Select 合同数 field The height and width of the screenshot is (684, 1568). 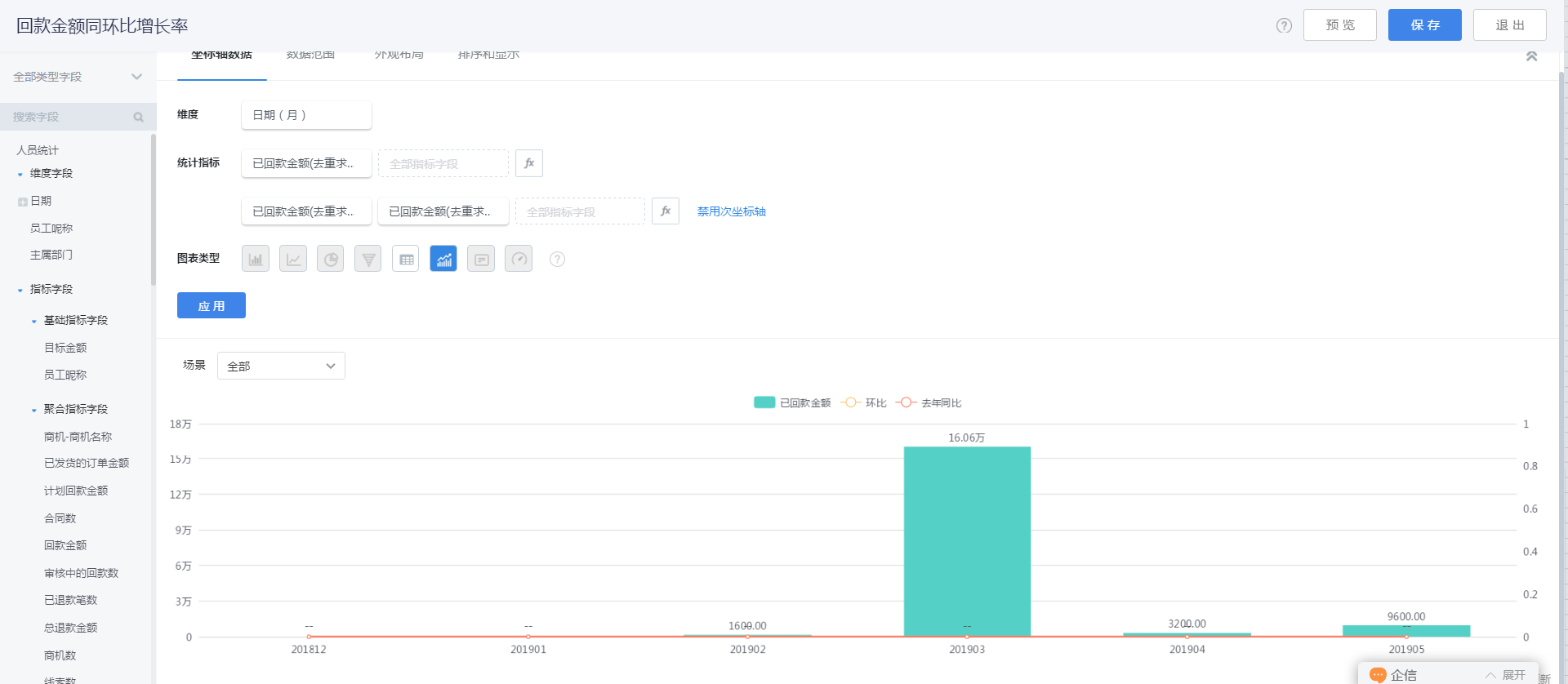click(60, 518)
